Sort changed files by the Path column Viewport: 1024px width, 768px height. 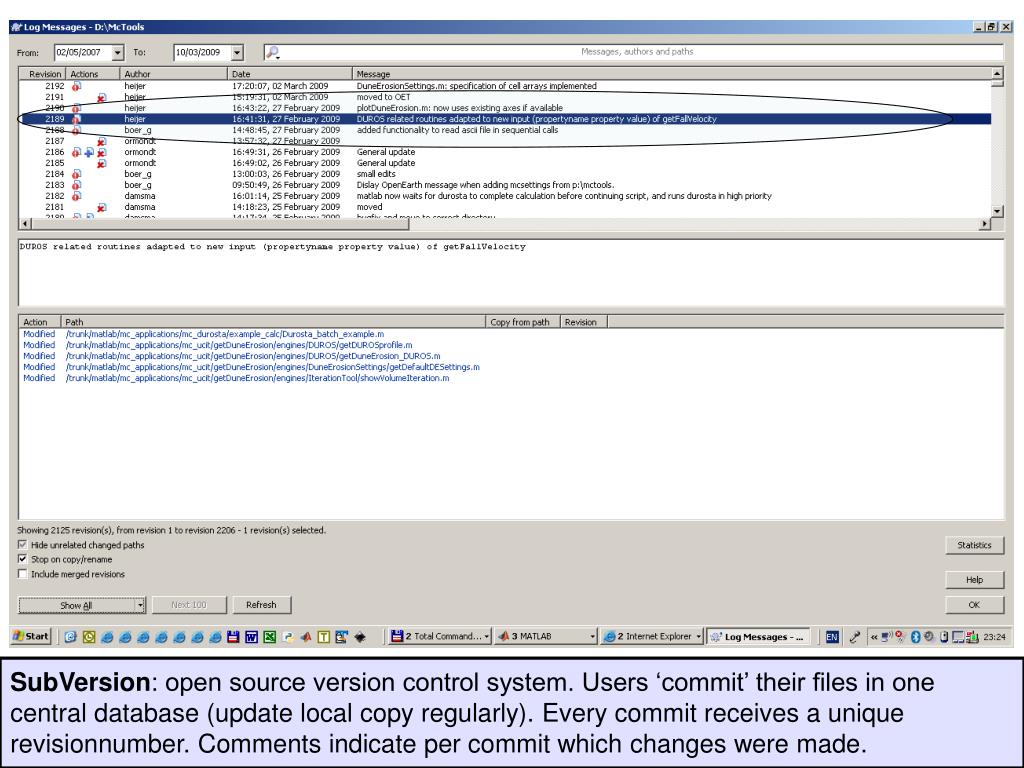click(x=273, y=322)
